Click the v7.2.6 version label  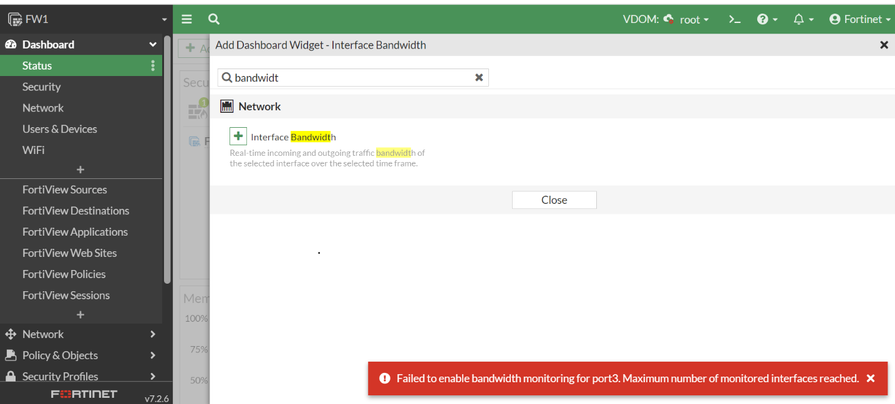pyautogui.click(x=156, y=398)
